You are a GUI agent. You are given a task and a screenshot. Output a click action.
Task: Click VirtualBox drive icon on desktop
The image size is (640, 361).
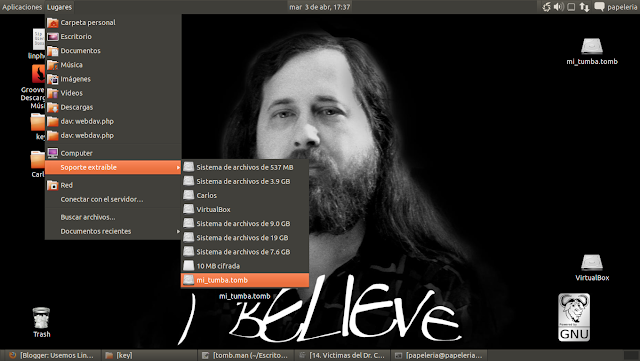pos(592,263)
